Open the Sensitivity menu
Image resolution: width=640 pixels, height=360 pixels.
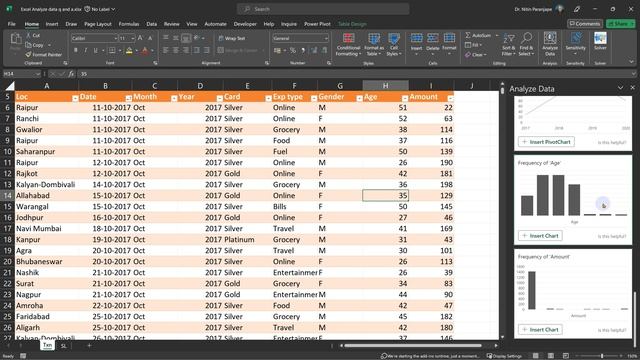coord(576,44)
